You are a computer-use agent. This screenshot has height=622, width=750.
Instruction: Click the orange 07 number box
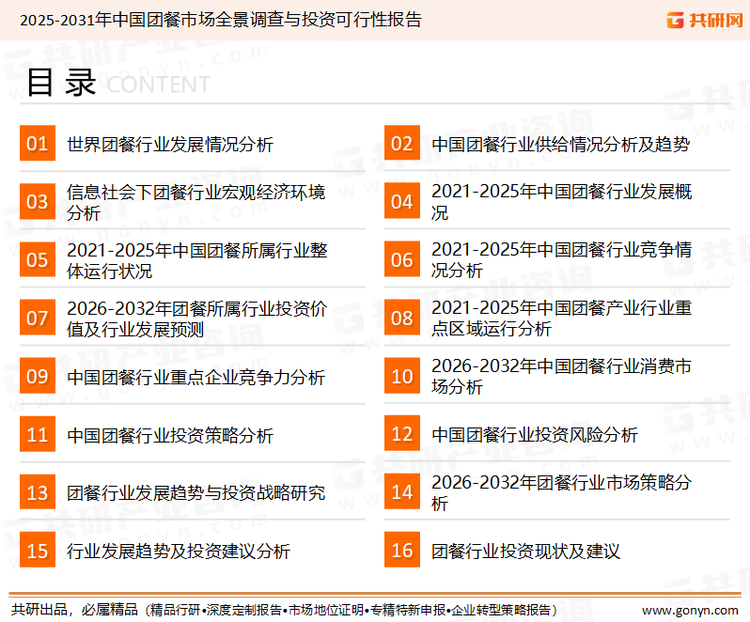(x=37, y=318)
